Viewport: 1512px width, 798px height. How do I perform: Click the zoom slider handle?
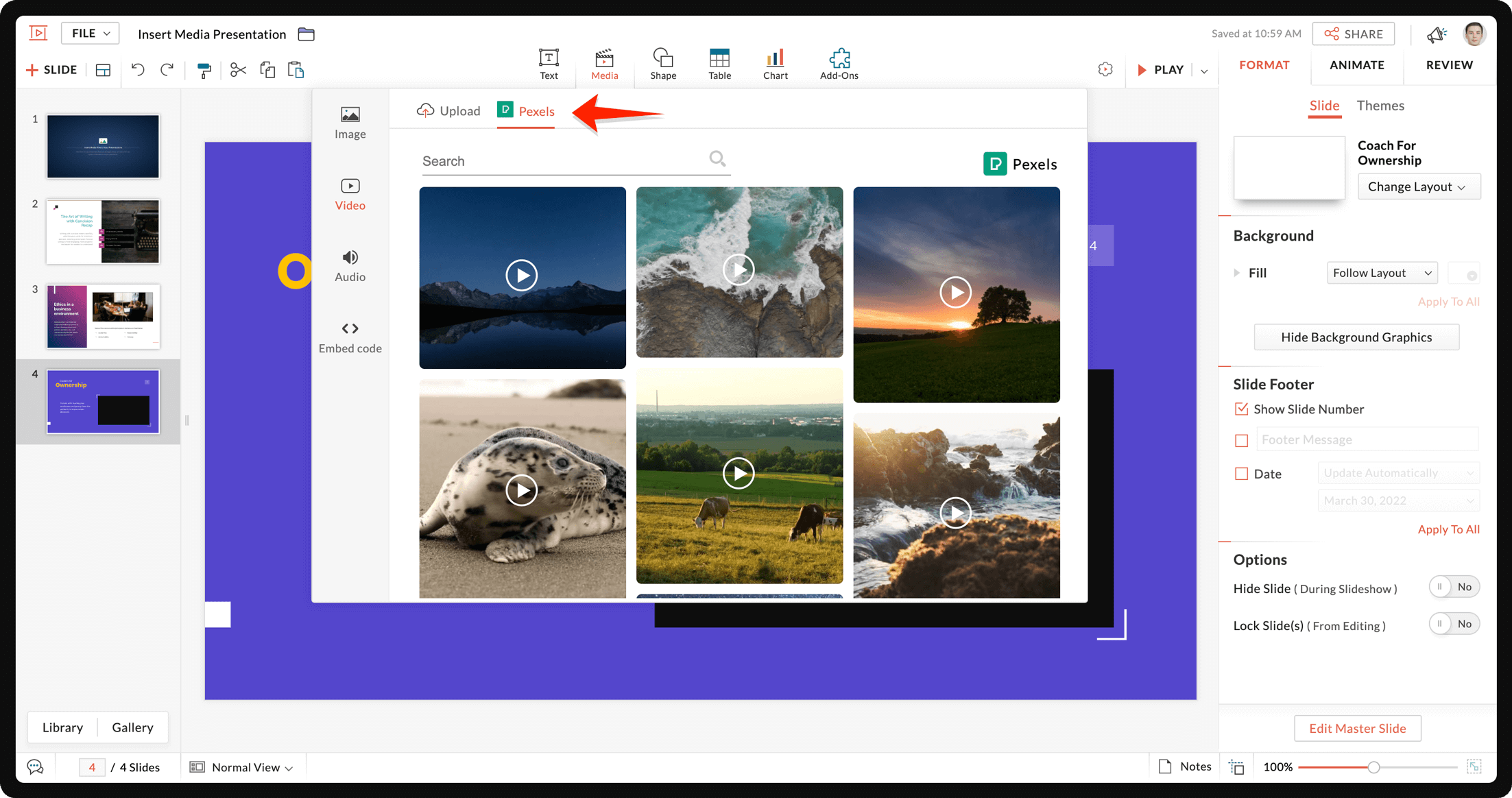click(1373, 767)
